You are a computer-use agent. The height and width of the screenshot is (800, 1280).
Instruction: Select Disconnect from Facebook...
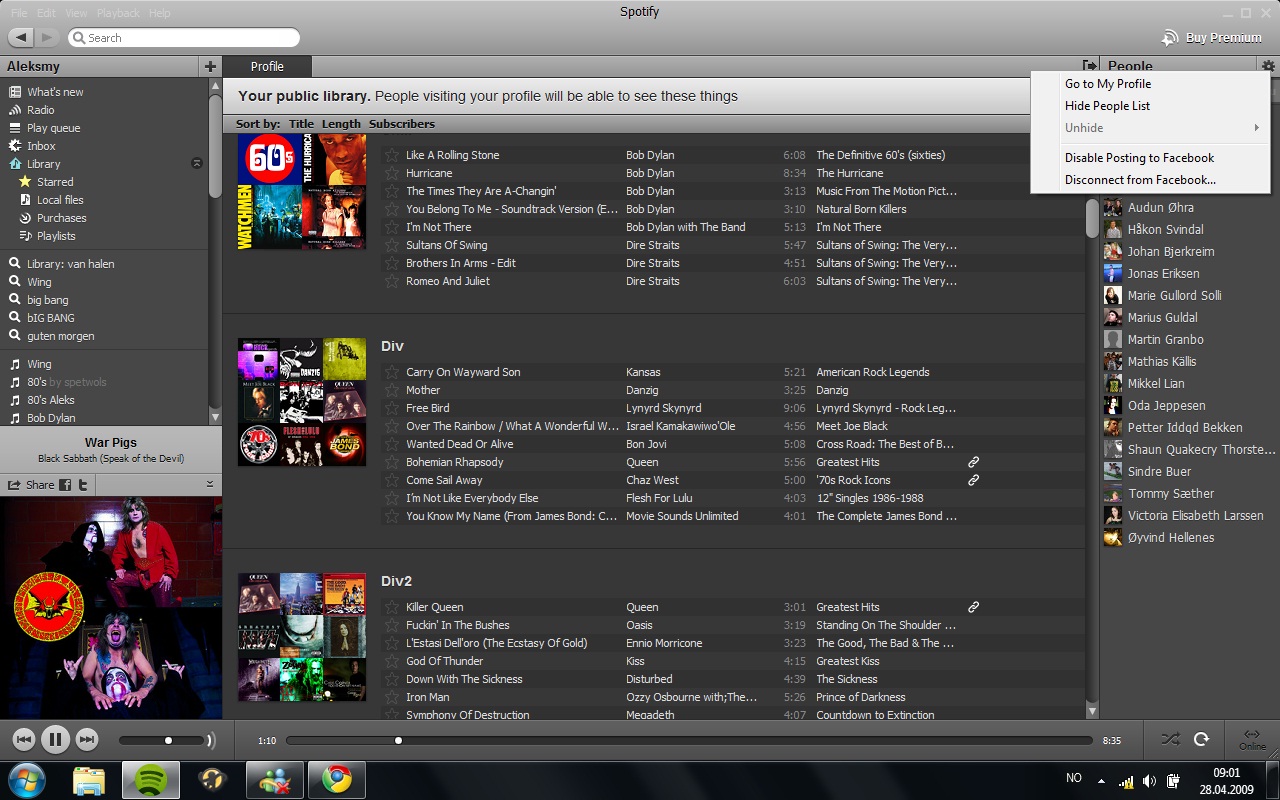[1140, 180]
